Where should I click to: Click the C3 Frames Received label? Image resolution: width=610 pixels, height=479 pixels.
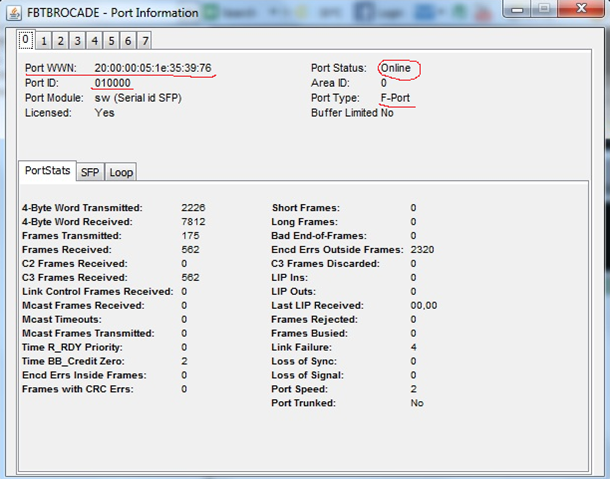coord(75,278)
